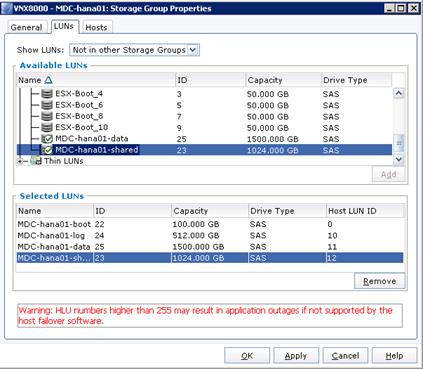The width and height of the screenshot is (423, 369).
Task: Click the Host LUN ID column header
Action: pyautogui.click(x=365, y=211)
